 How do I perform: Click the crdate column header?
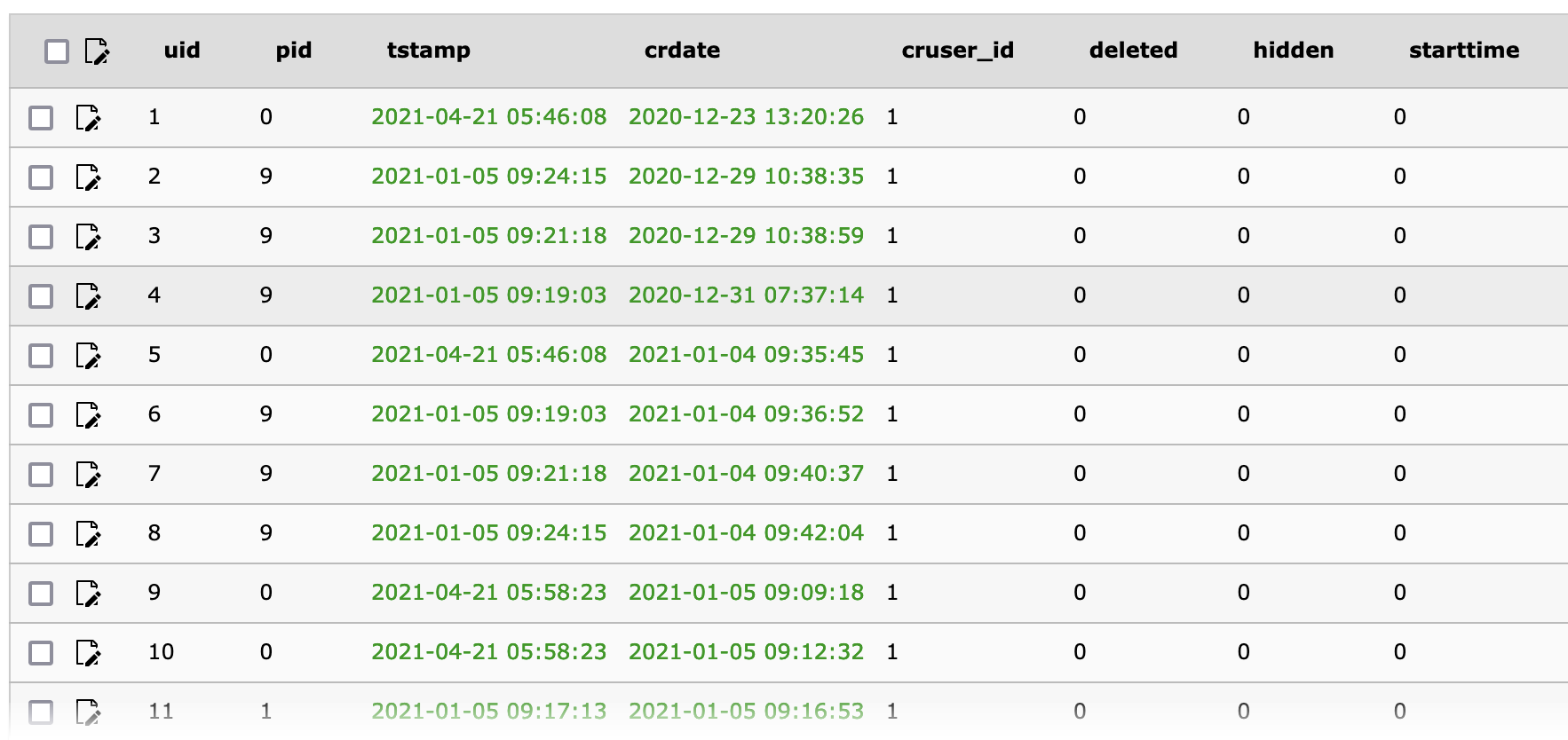pyautogui.click(x=682, y=51)
